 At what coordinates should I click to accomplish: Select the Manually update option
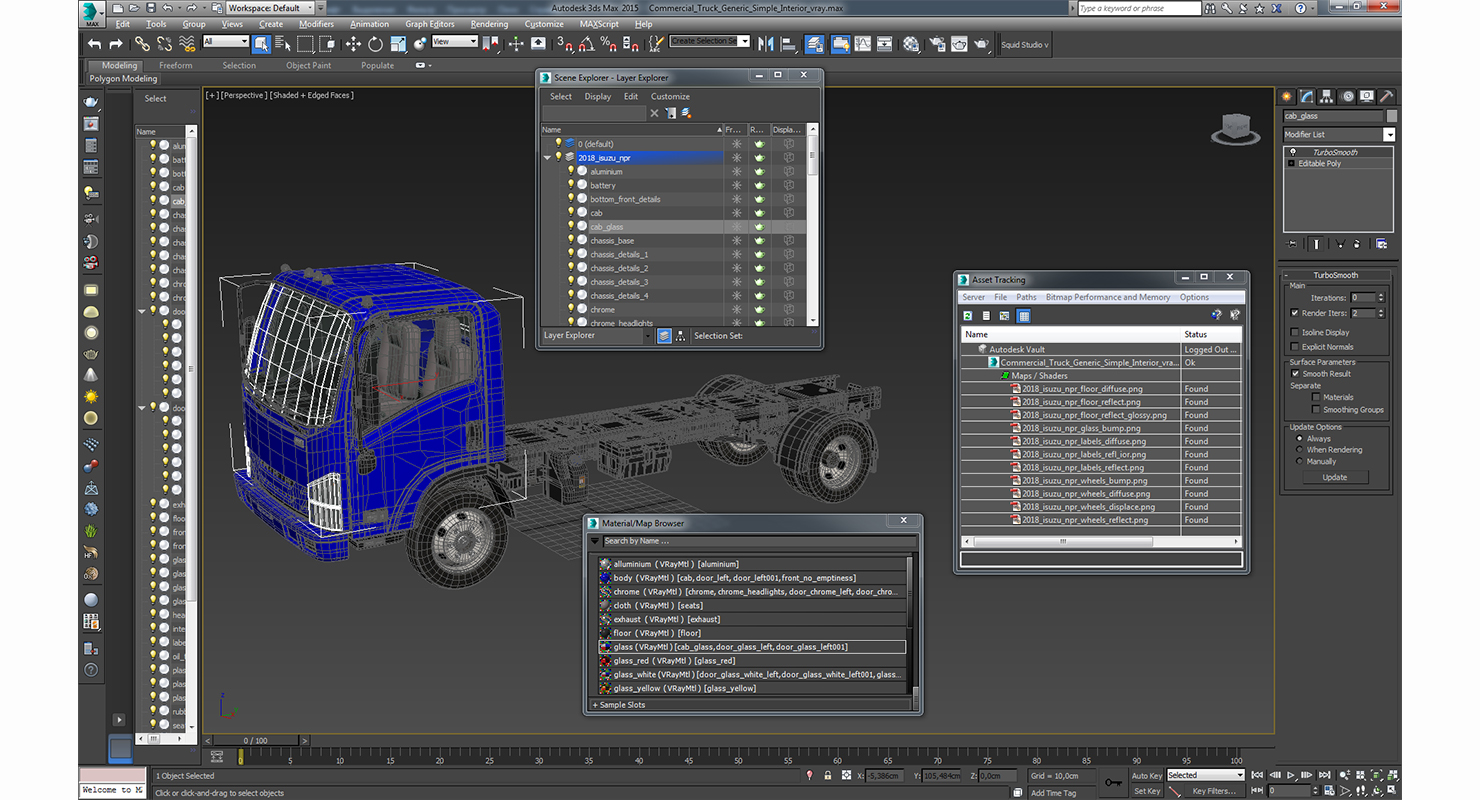1300,462
